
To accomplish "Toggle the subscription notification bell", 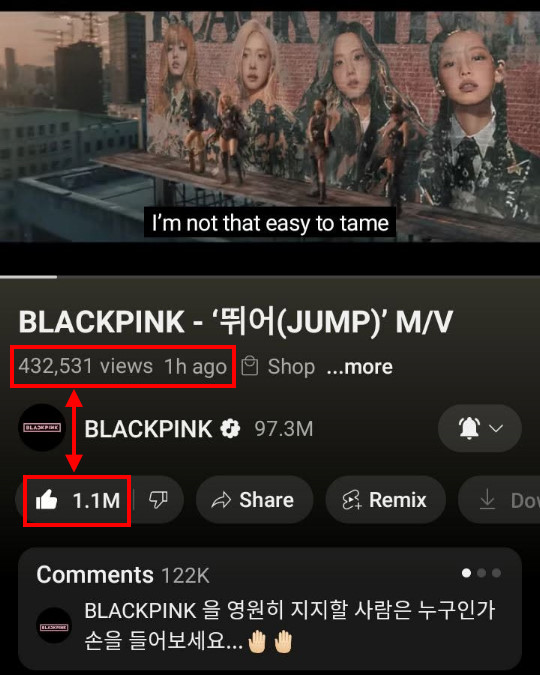I will [469, 428].
